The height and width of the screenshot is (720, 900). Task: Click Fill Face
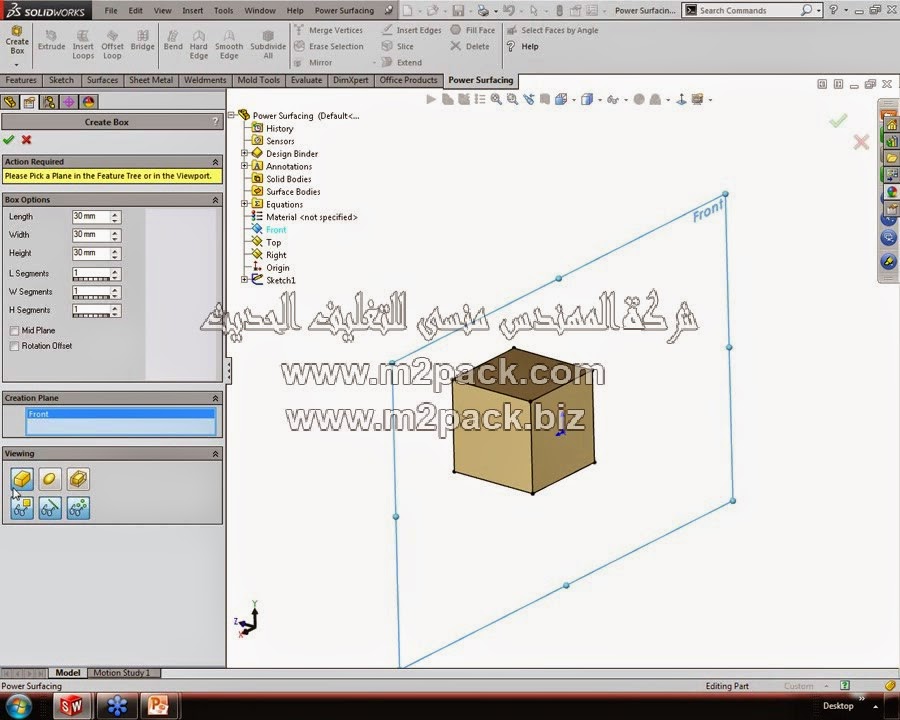pos(472,30)
